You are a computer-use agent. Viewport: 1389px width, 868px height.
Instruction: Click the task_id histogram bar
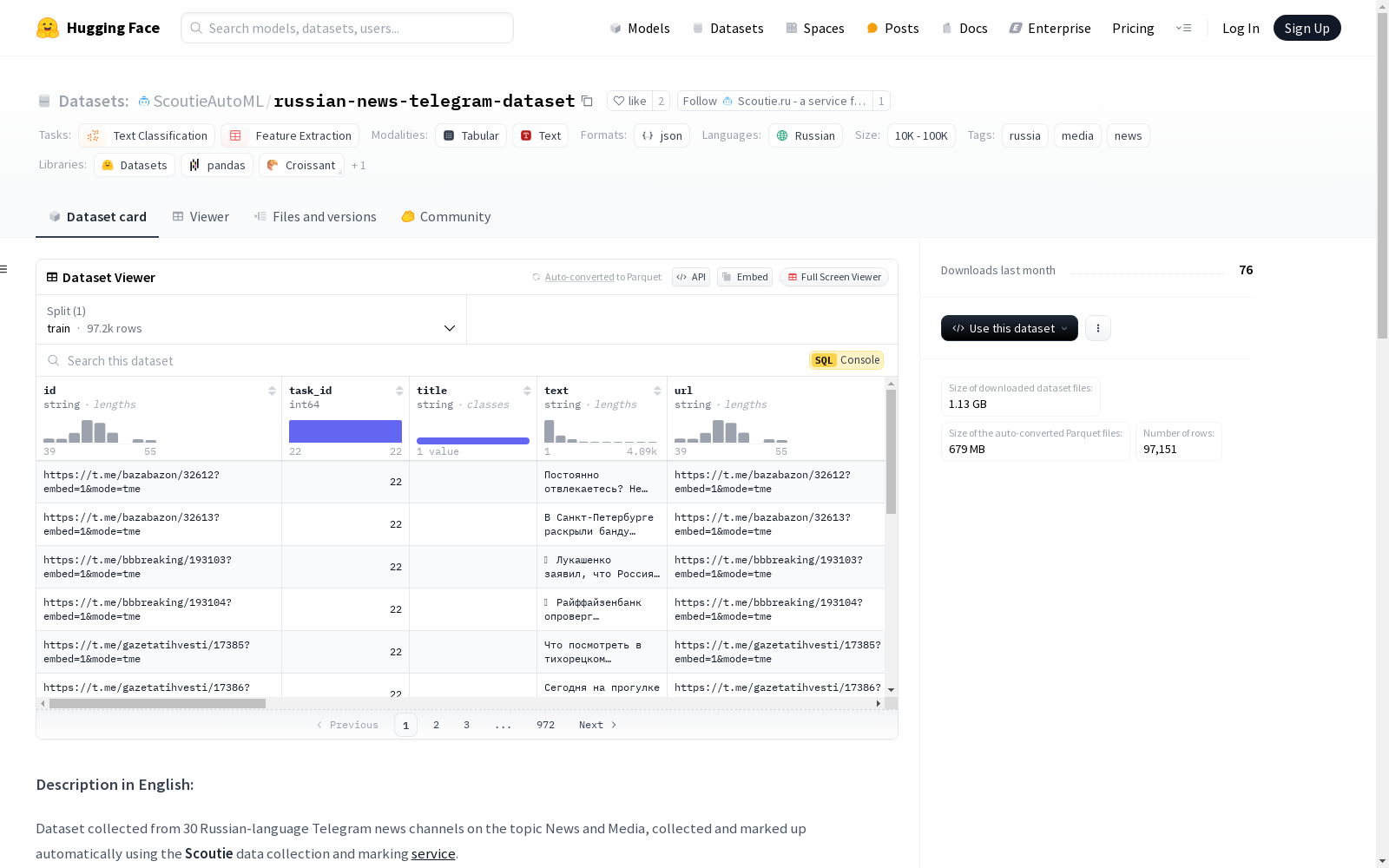point(346,431)
